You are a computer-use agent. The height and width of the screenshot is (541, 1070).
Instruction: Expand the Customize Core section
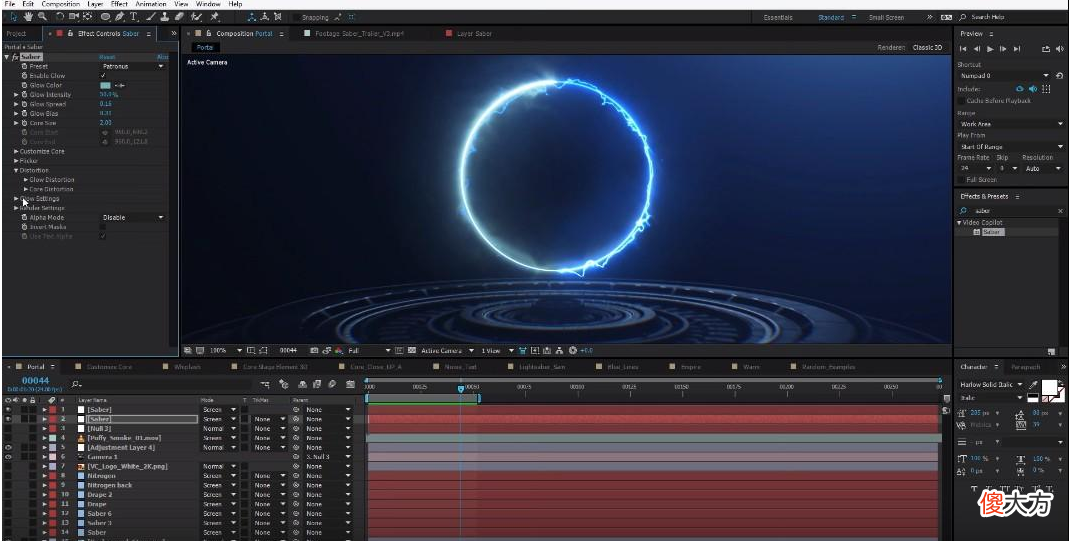click(x=16, y=151)
